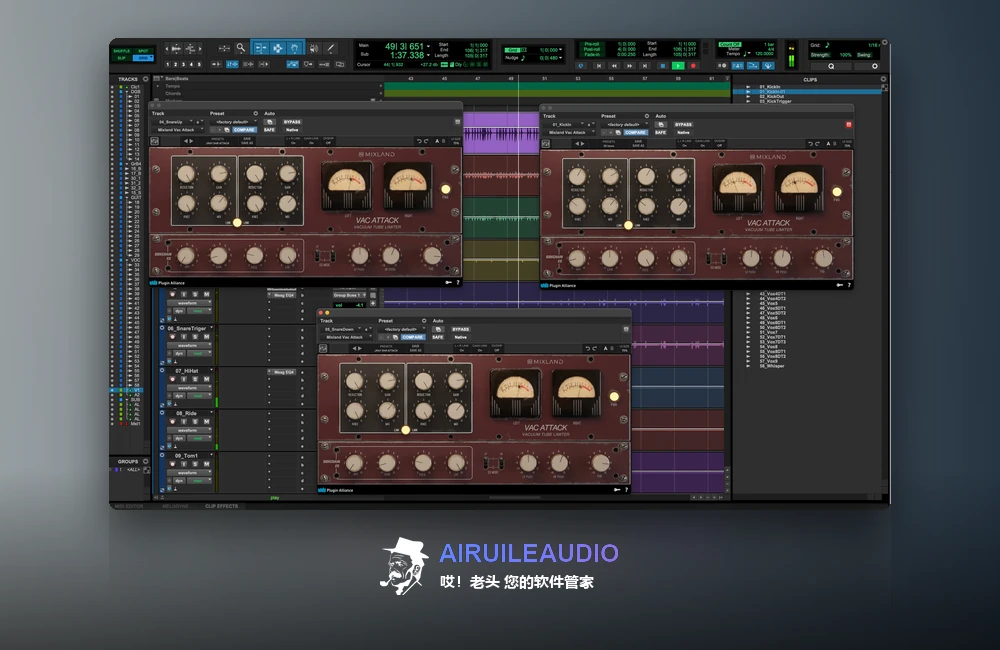Adjust left Gain knob in 01_KickIn plugin
The height and width of the screenshot is (650, 1000).
[610, 175]
